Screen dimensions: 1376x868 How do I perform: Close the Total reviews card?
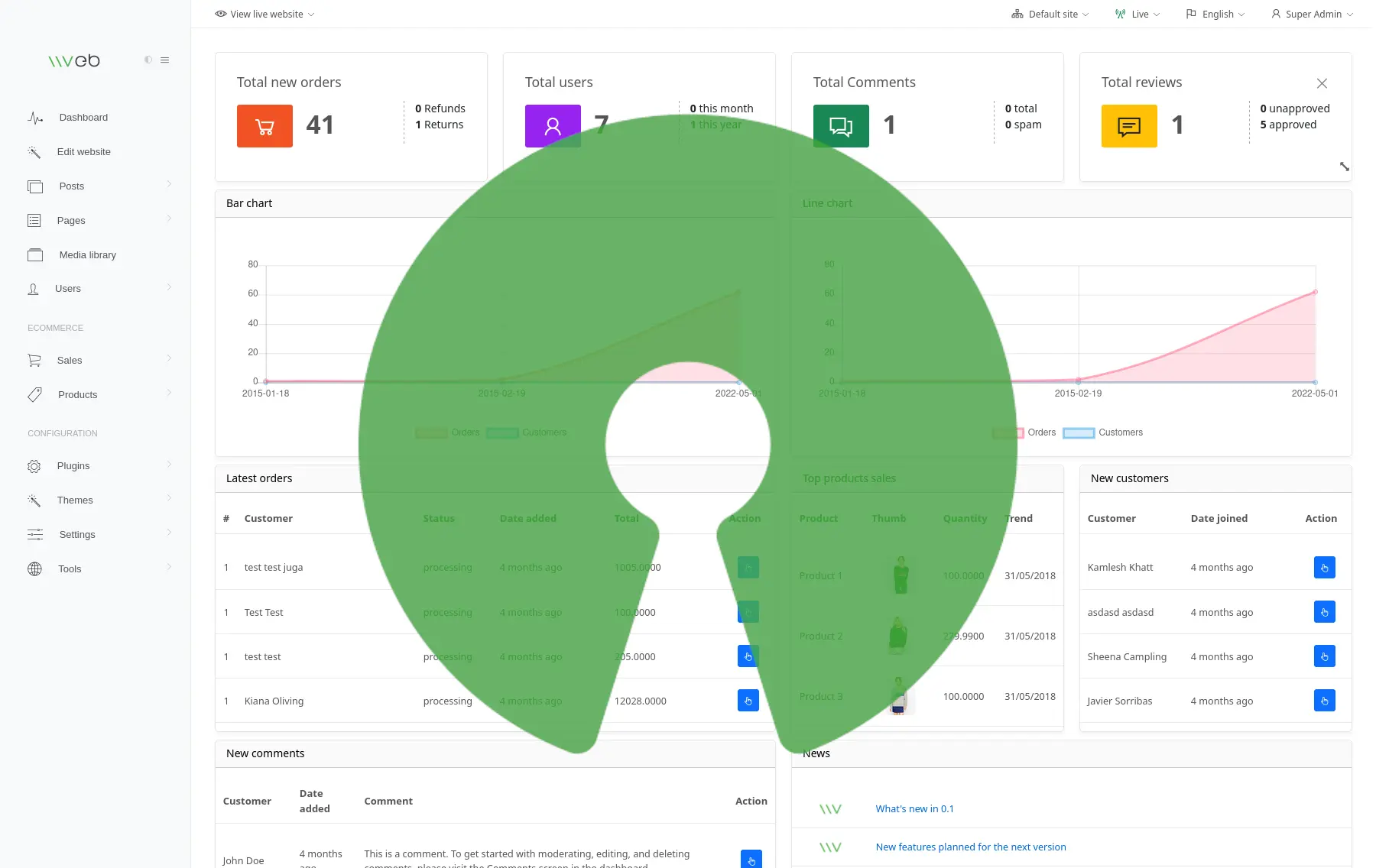(1322, 83)
